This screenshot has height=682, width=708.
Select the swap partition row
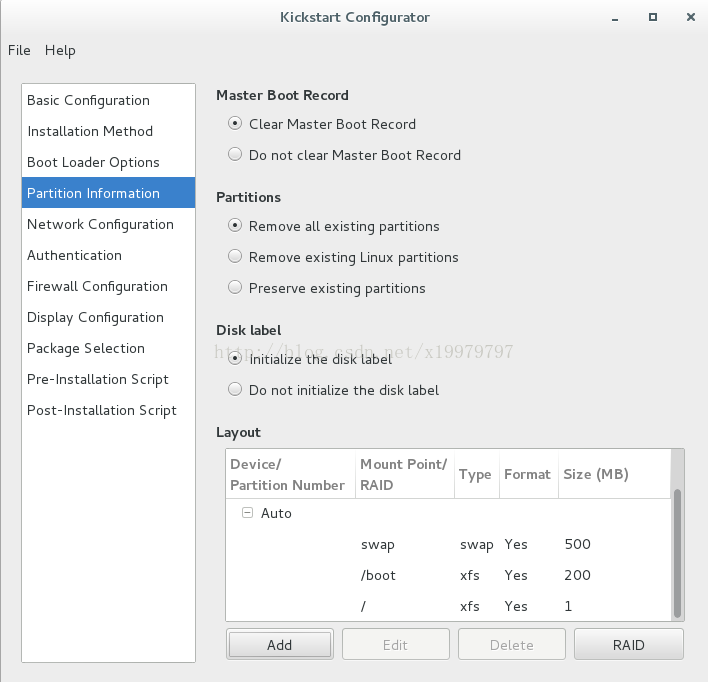[448, 544]
